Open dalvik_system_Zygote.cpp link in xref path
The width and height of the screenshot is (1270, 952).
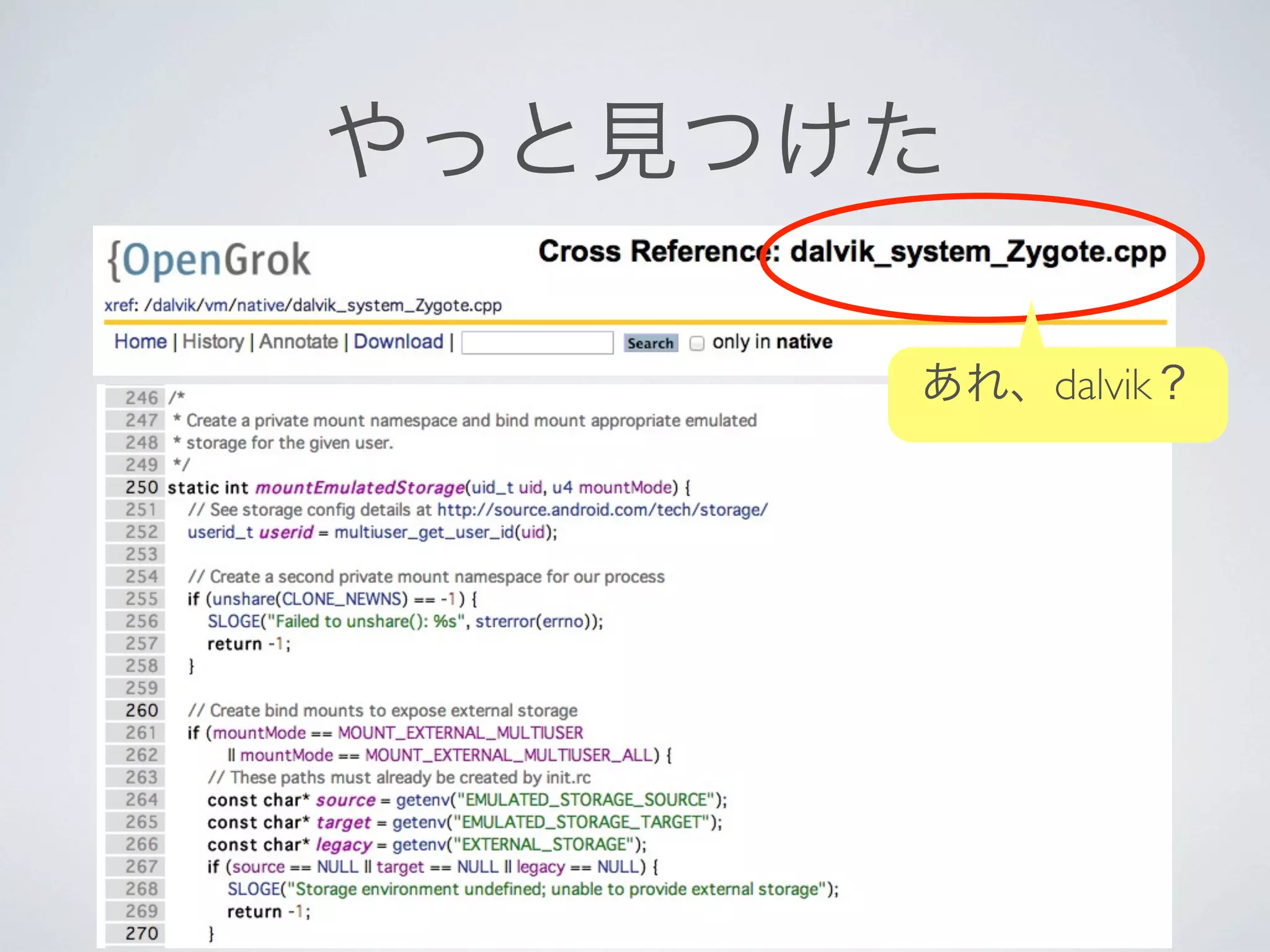[x=397, y=306]
